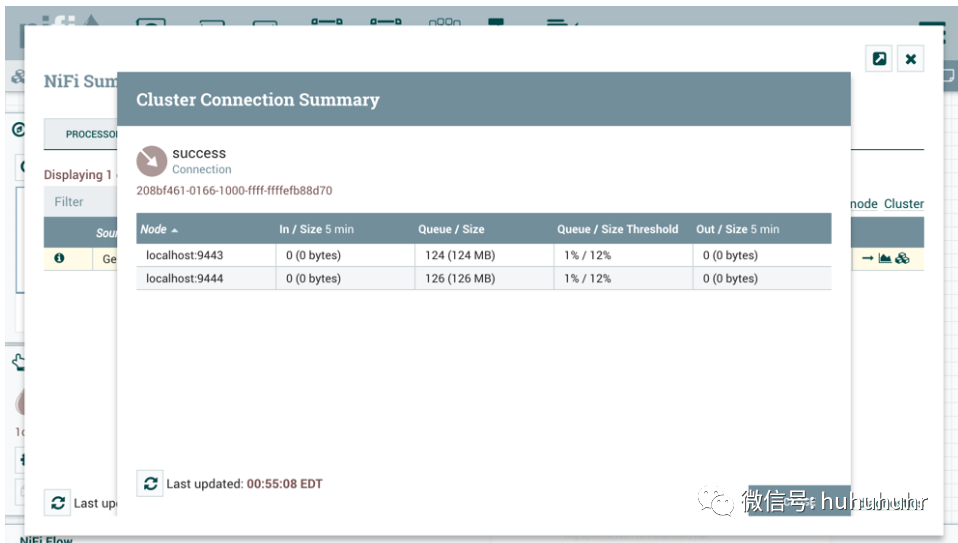Open the Cluster link in NiFi Summary
Image resolution: width=958 pixels, height=543 pixels.
904,203
